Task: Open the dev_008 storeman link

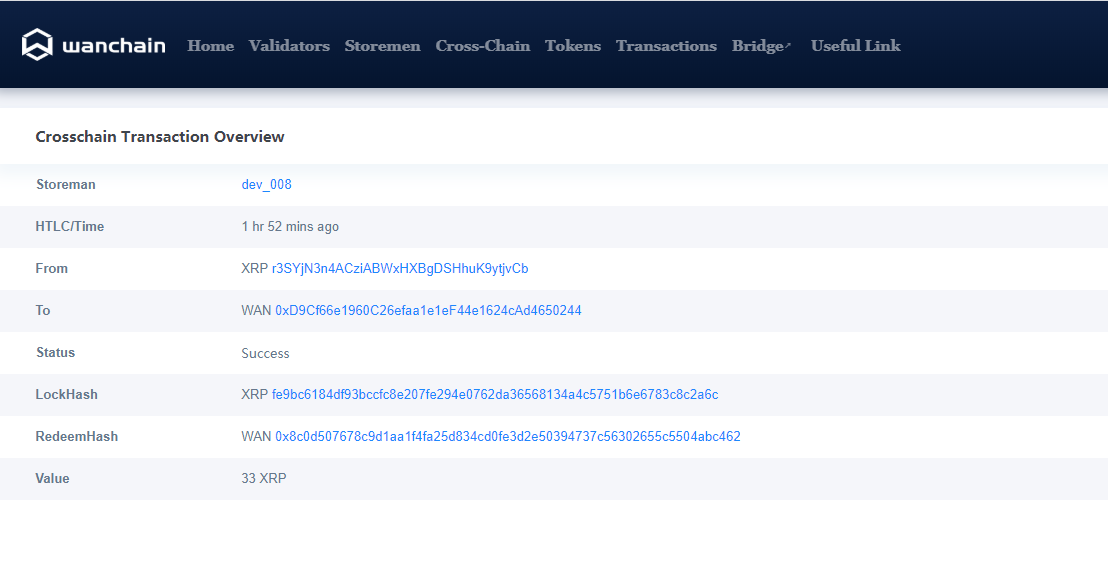Action: click(x=266, y=185)
